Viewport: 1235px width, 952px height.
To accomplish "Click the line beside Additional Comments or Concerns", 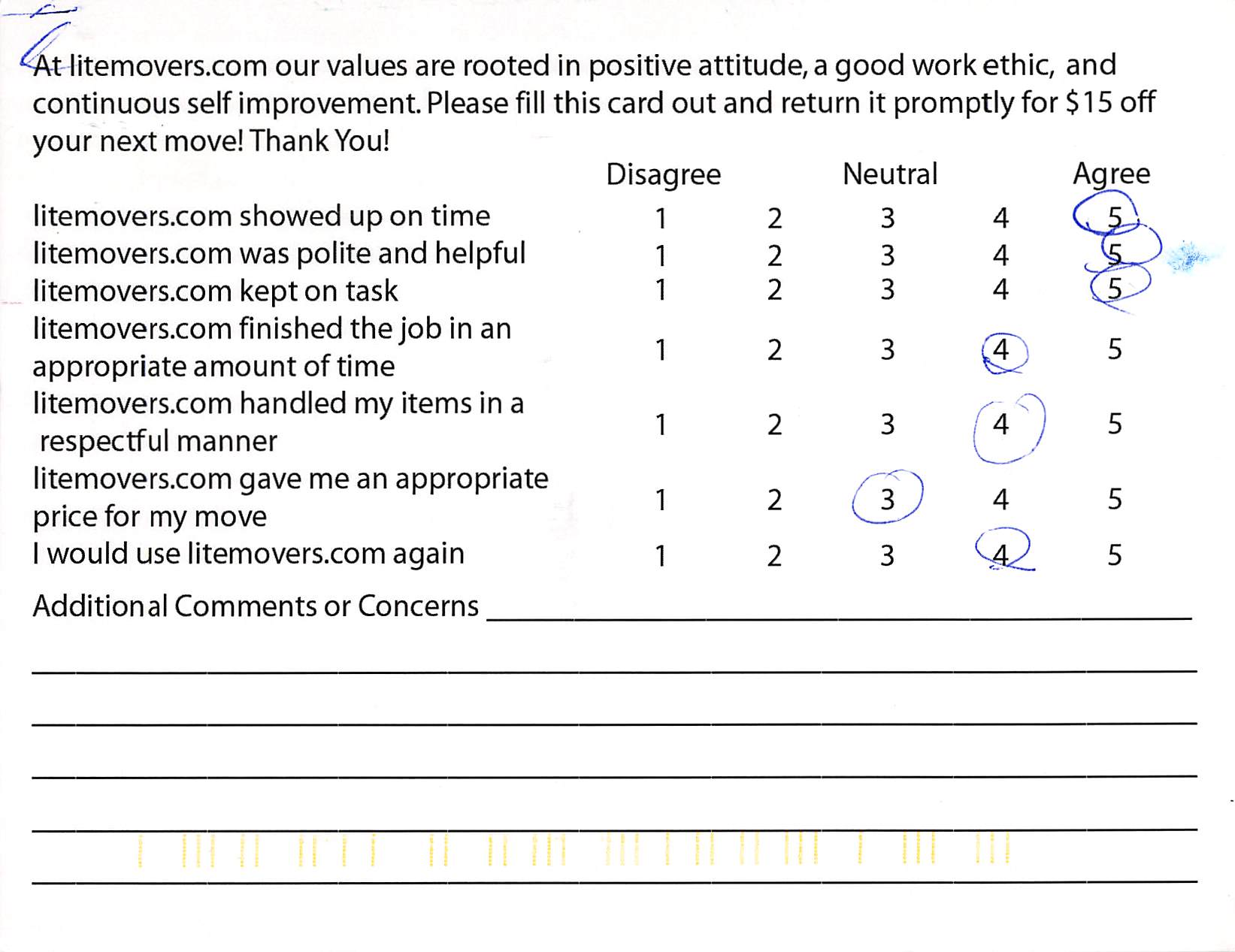I will click(838, 612).
